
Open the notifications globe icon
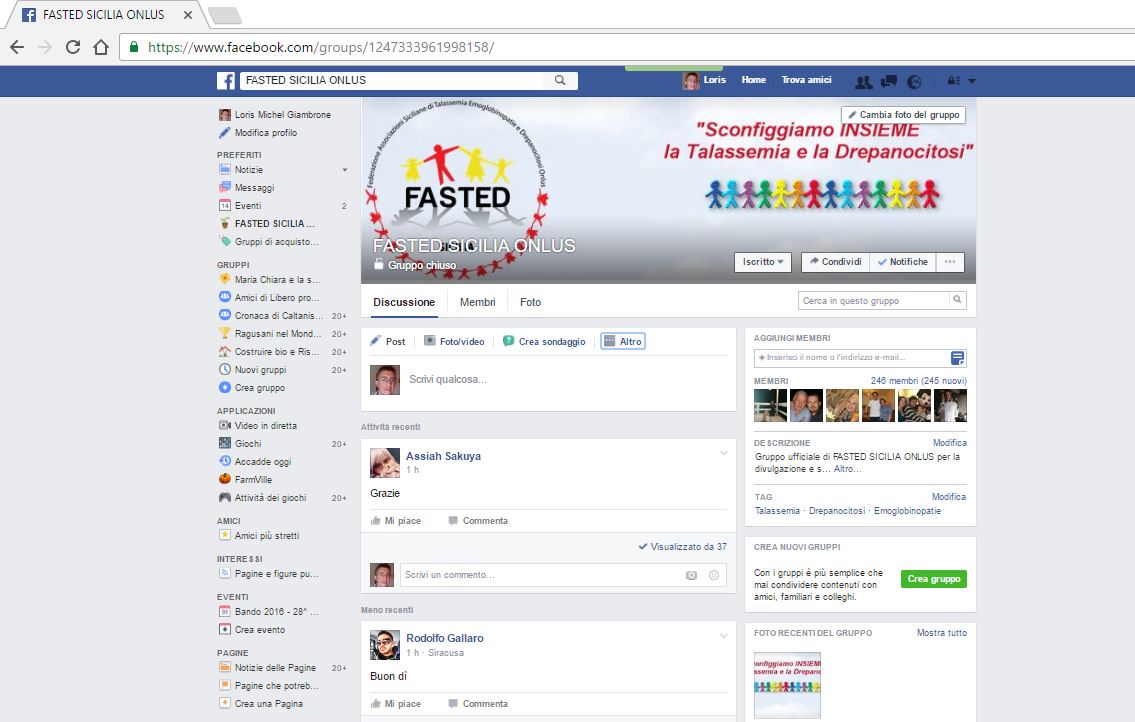pyautogui.click(x=914, y=81)
